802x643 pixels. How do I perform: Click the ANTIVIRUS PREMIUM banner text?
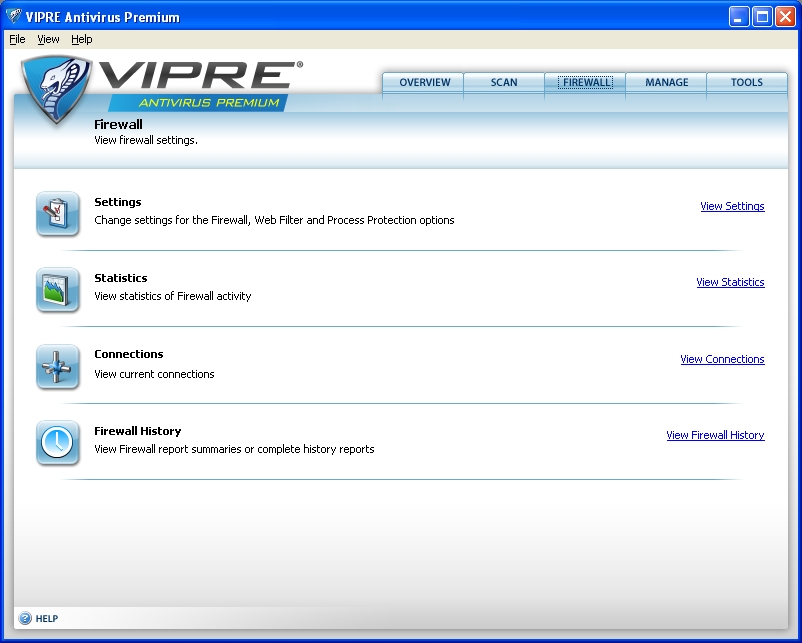click(x=209, y=103)
